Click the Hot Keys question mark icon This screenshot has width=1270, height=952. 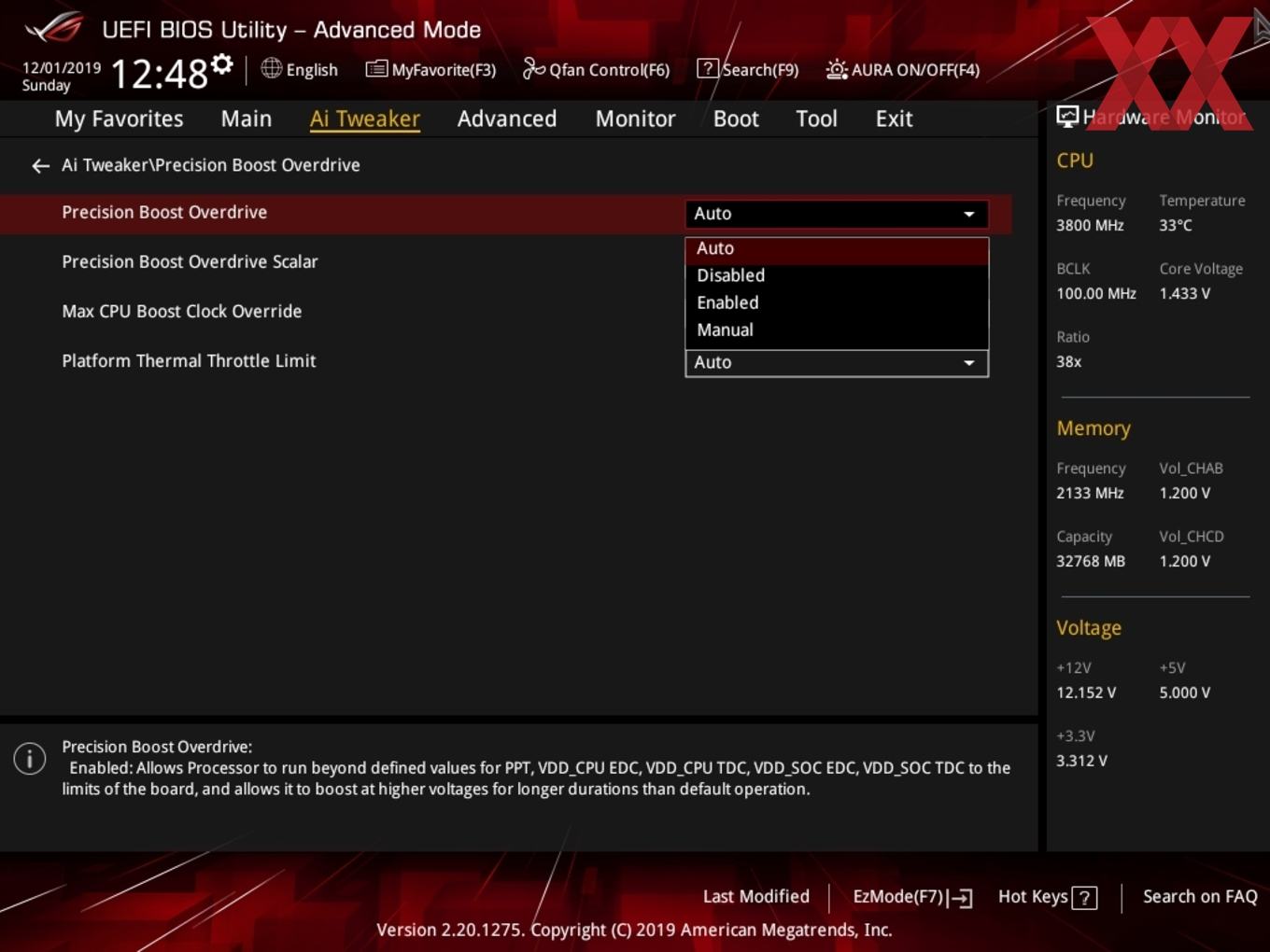click(1084, 898)
